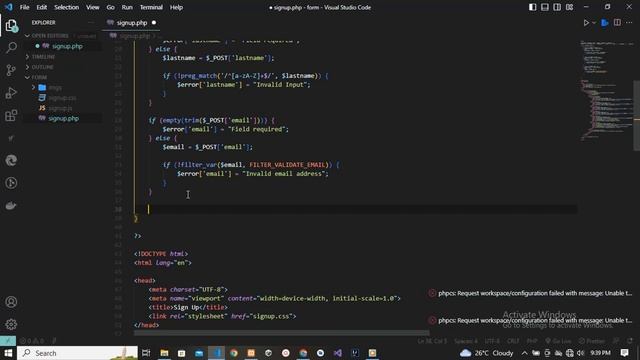Open the Run menu
Viewport: 640px width, 360px height.
(x=127, y=7)
